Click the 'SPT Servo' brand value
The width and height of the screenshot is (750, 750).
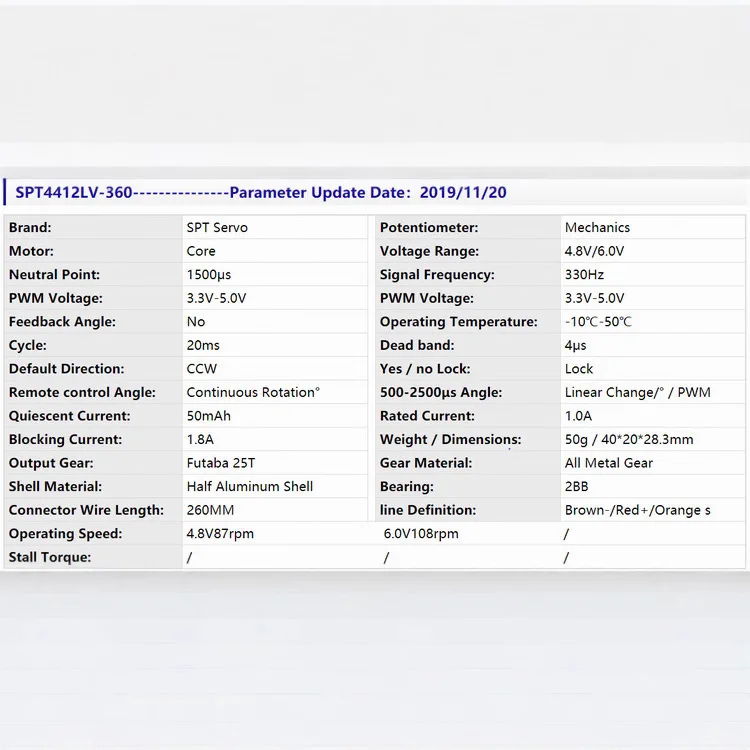tap(217, 227)
